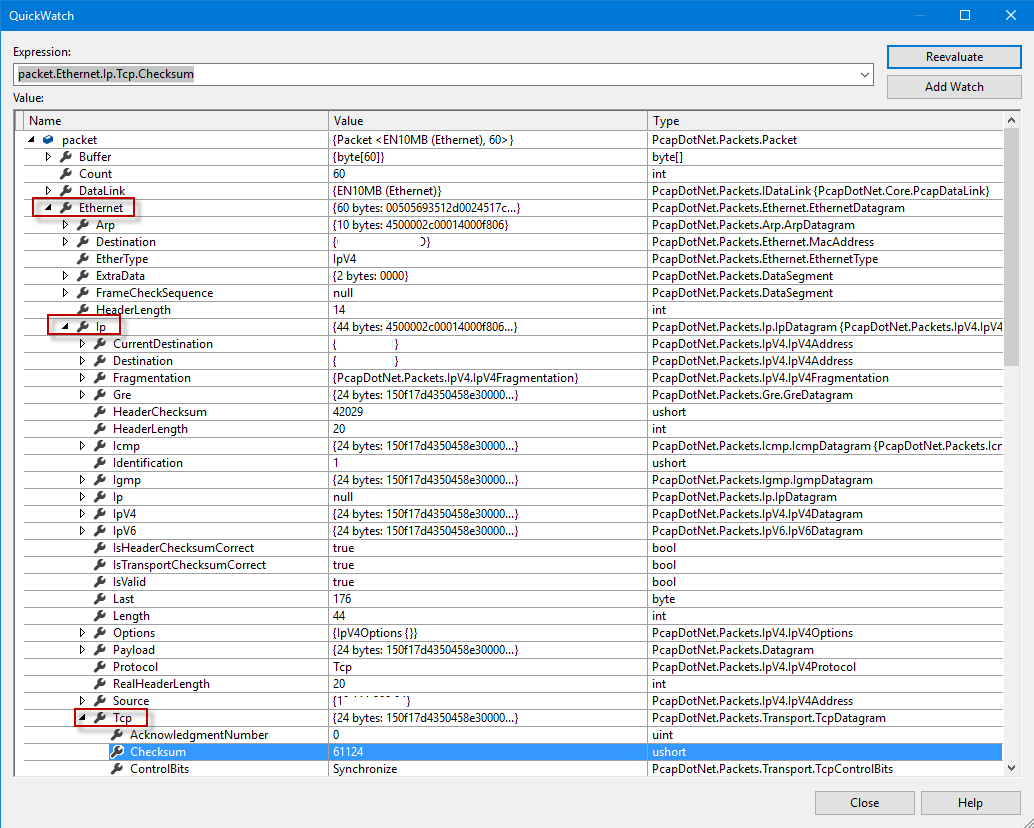Open the Expression combo box dropdown
Viewport: 1034px width, 828px height.
point(863,74)
